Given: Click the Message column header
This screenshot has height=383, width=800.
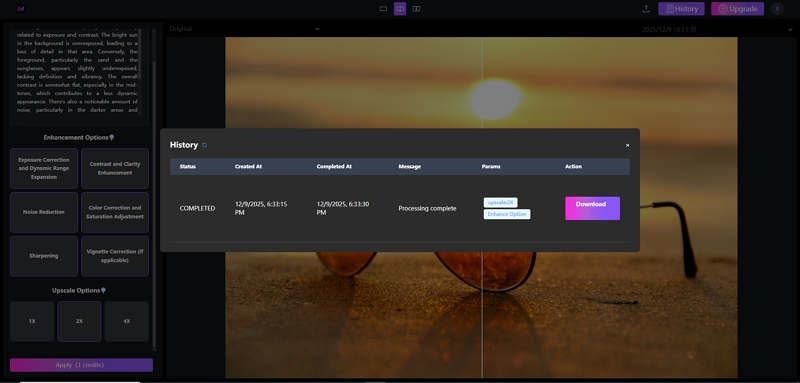Looking at the screenshot, I should coord(410,167).
